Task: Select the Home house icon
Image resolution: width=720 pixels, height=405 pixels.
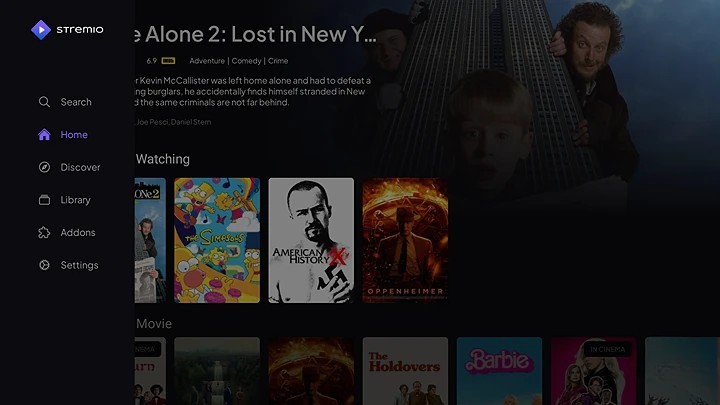Action: (x=44, y=135)
